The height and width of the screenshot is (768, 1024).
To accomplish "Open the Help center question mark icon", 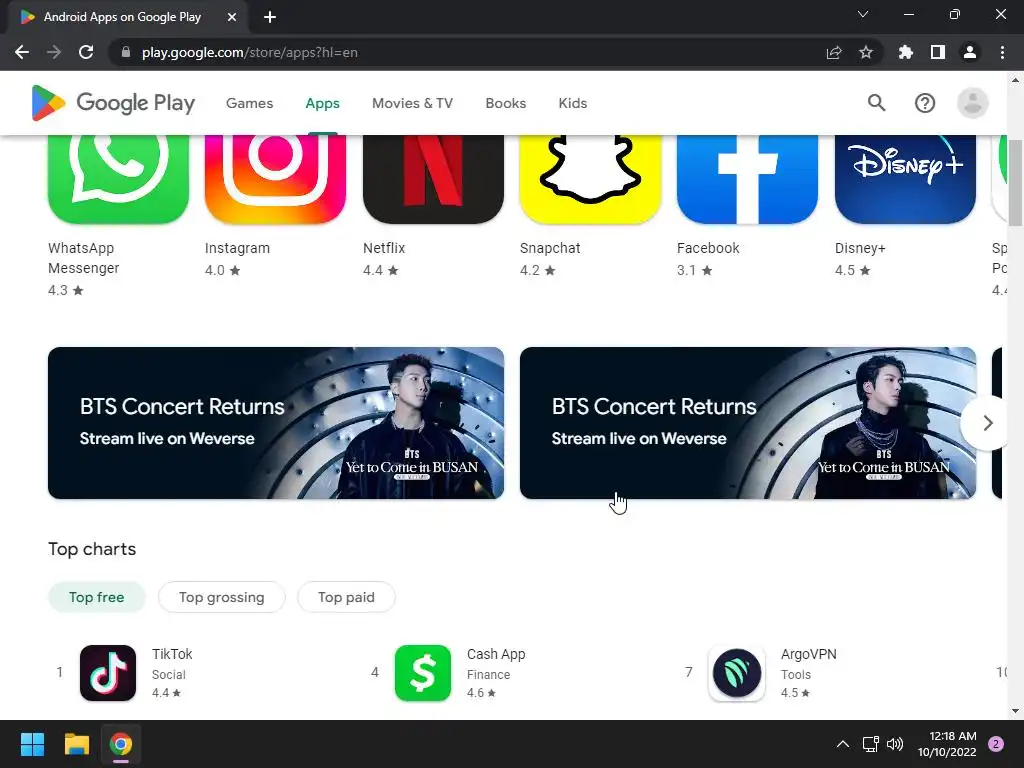I will tap(925, 103).
